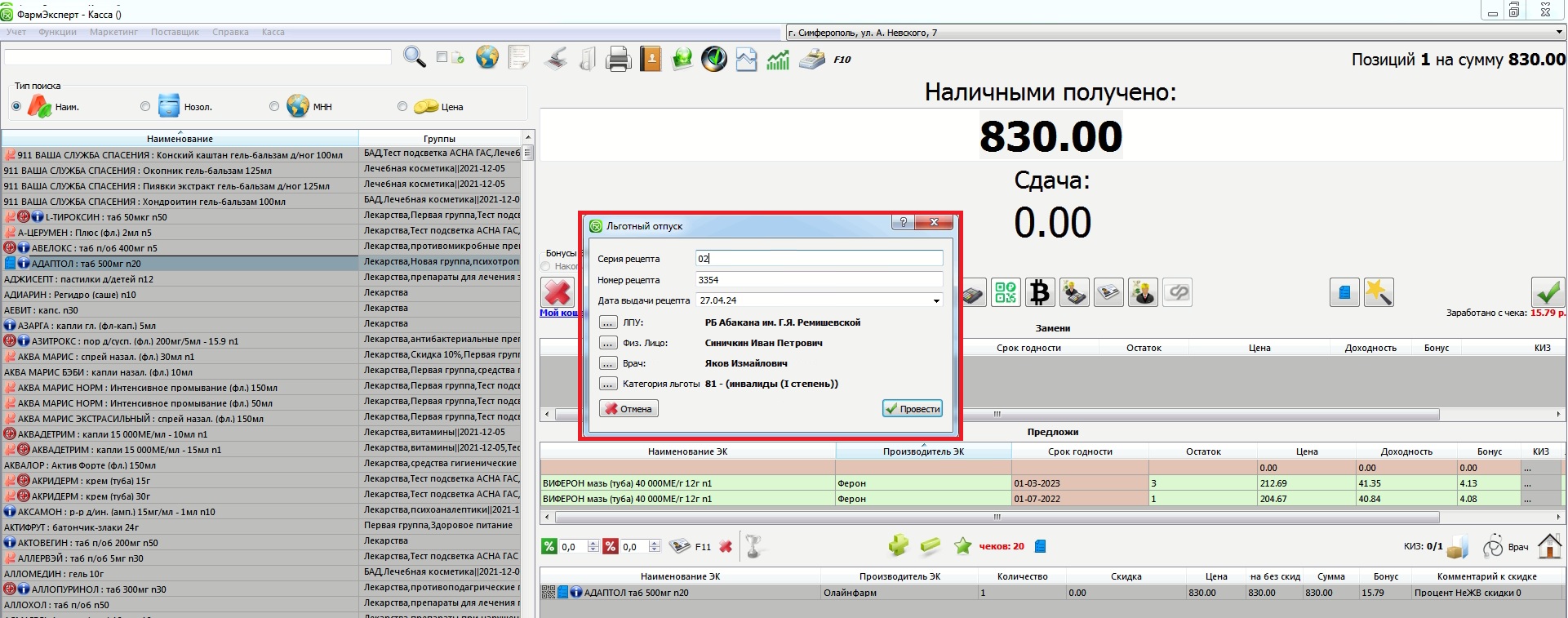Select the Цена search type radio
Image resolution: width=1568 pixels, height=618 pixels.
coord(402,106)
